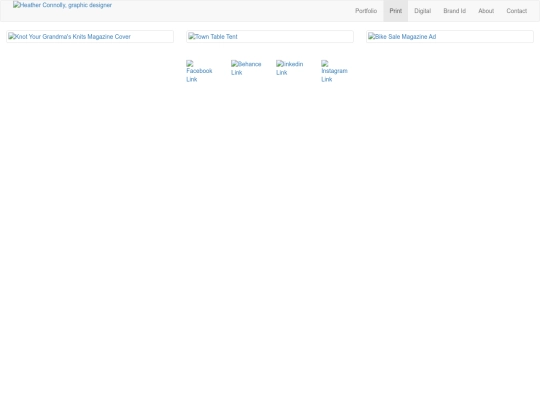This screenshot has width=540, height=405.
Task: Click the Facebook Link icon
Action: 199,71
